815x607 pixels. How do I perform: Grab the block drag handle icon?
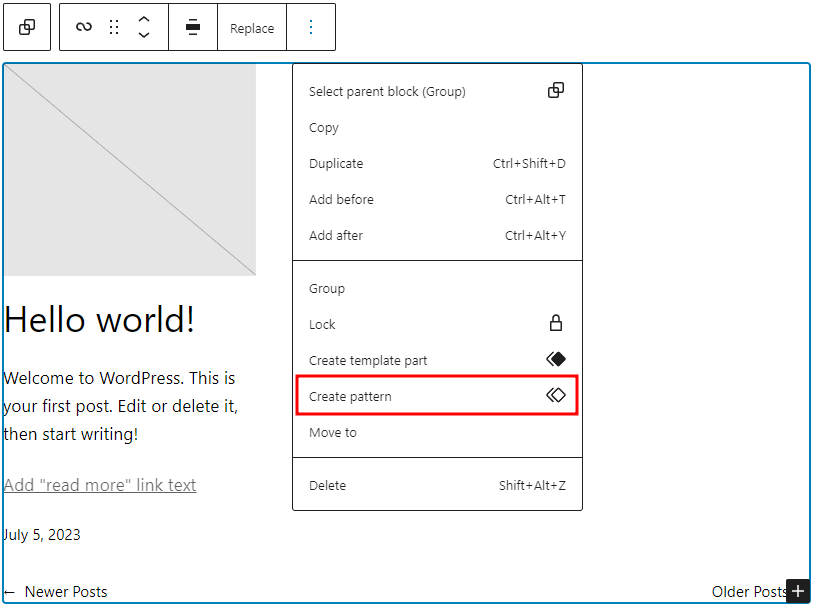(112, 27)
